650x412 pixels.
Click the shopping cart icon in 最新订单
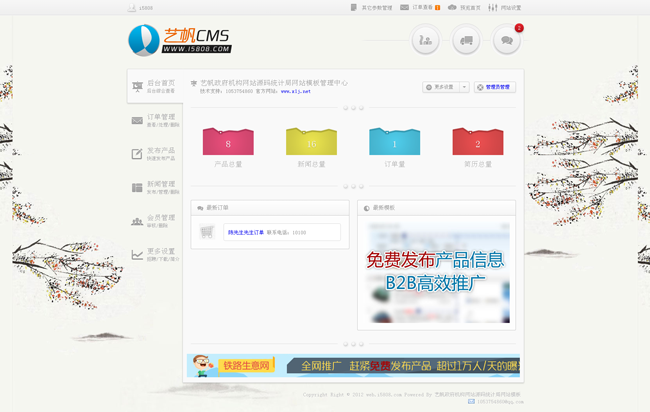[x=207, y=232]
